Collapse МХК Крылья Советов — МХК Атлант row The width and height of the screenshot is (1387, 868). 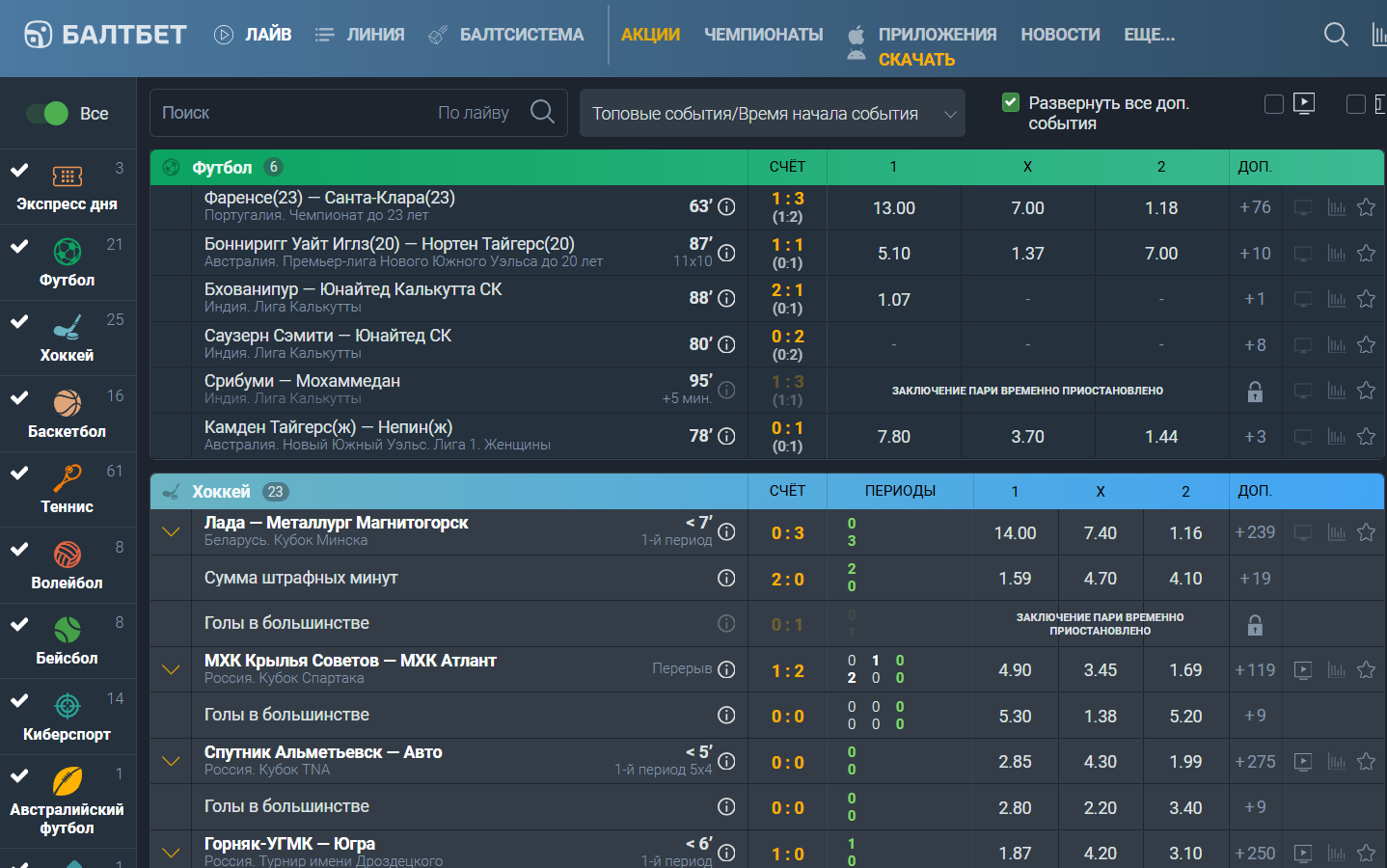[x=171, y=670]
